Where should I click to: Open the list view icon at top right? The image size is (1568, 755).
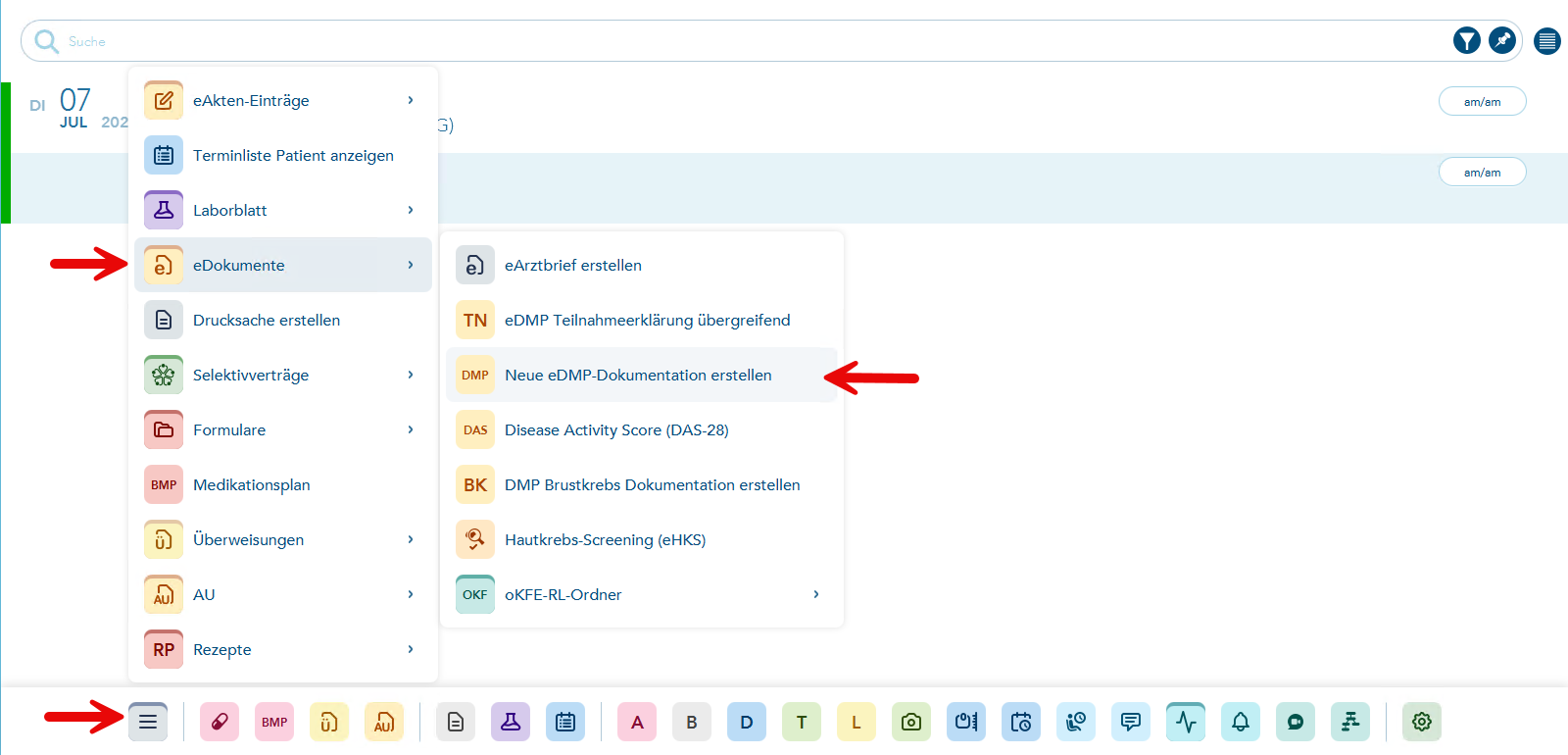click(1547, 41)
